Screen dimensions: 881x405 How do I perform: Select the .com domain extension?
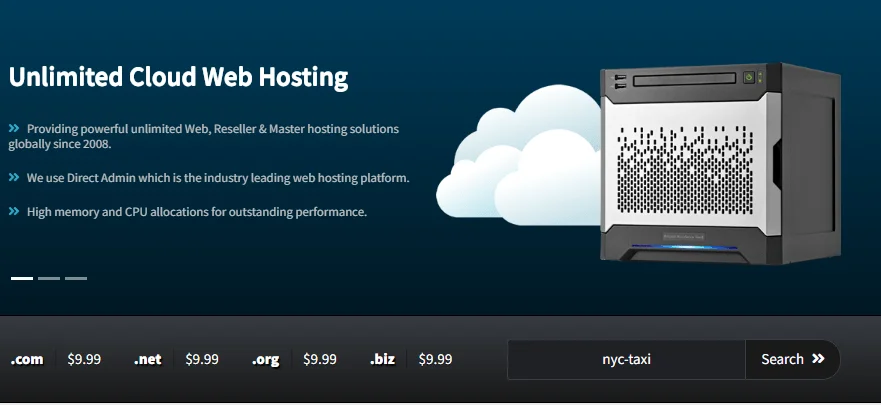[x=27, y=359]
